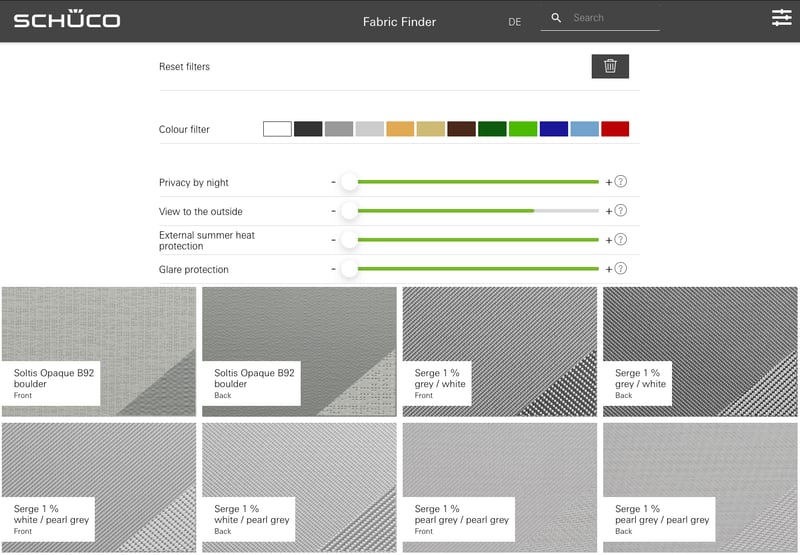Click the Colour filter label
The height and width of the screenshot is (555, 800).
pos(184,130)
